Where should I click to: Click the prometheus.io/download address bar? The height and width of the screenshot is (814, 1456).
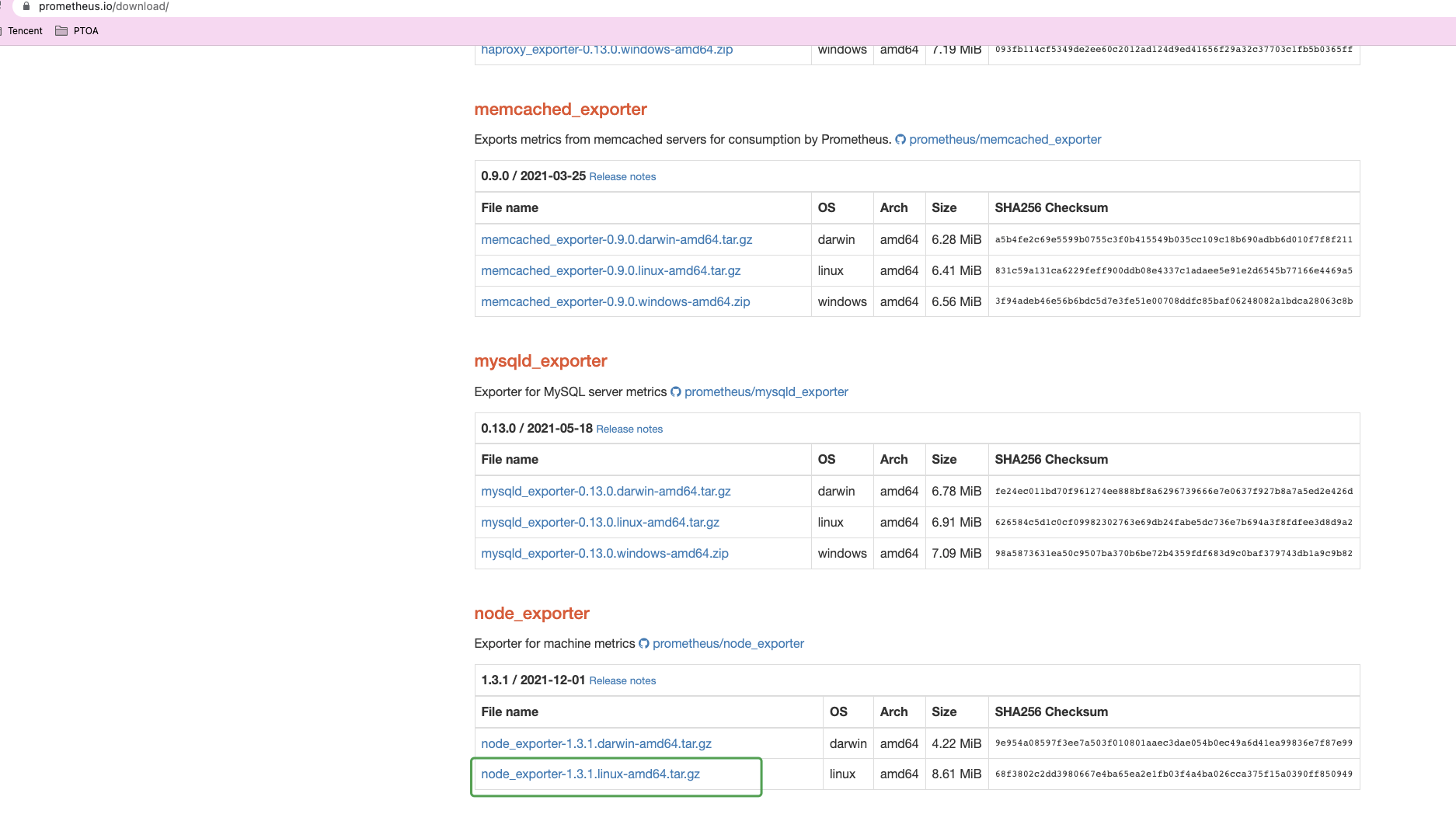[103, 6]
